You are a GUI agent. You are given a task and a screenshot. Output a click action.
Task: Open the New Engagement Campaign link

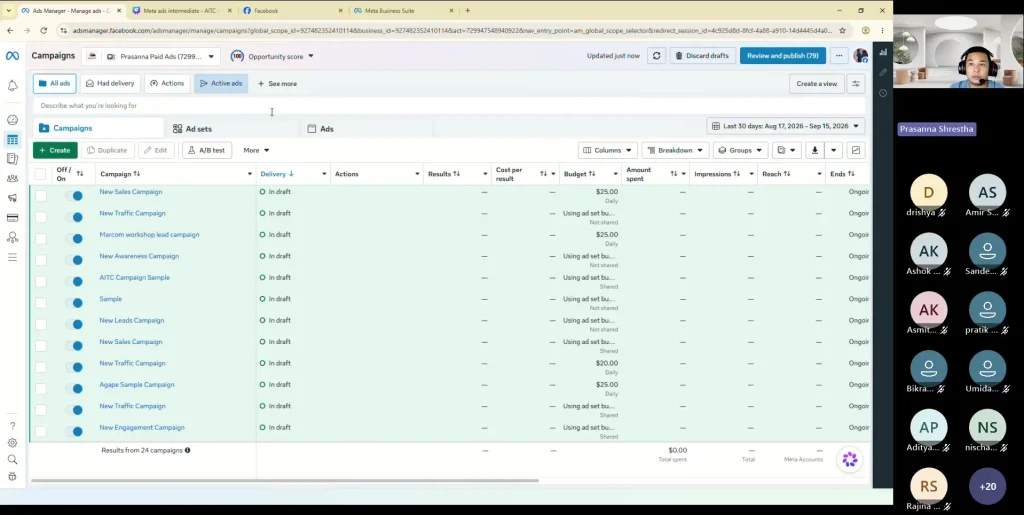(142, 428)
